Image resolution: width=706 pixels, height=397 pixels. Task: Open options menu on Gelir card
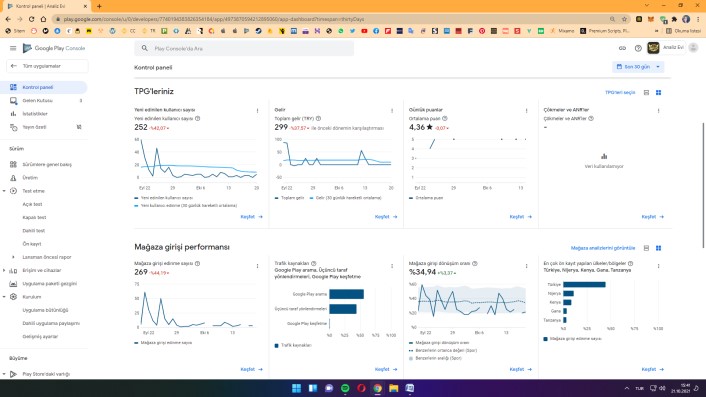coord(392,110)
